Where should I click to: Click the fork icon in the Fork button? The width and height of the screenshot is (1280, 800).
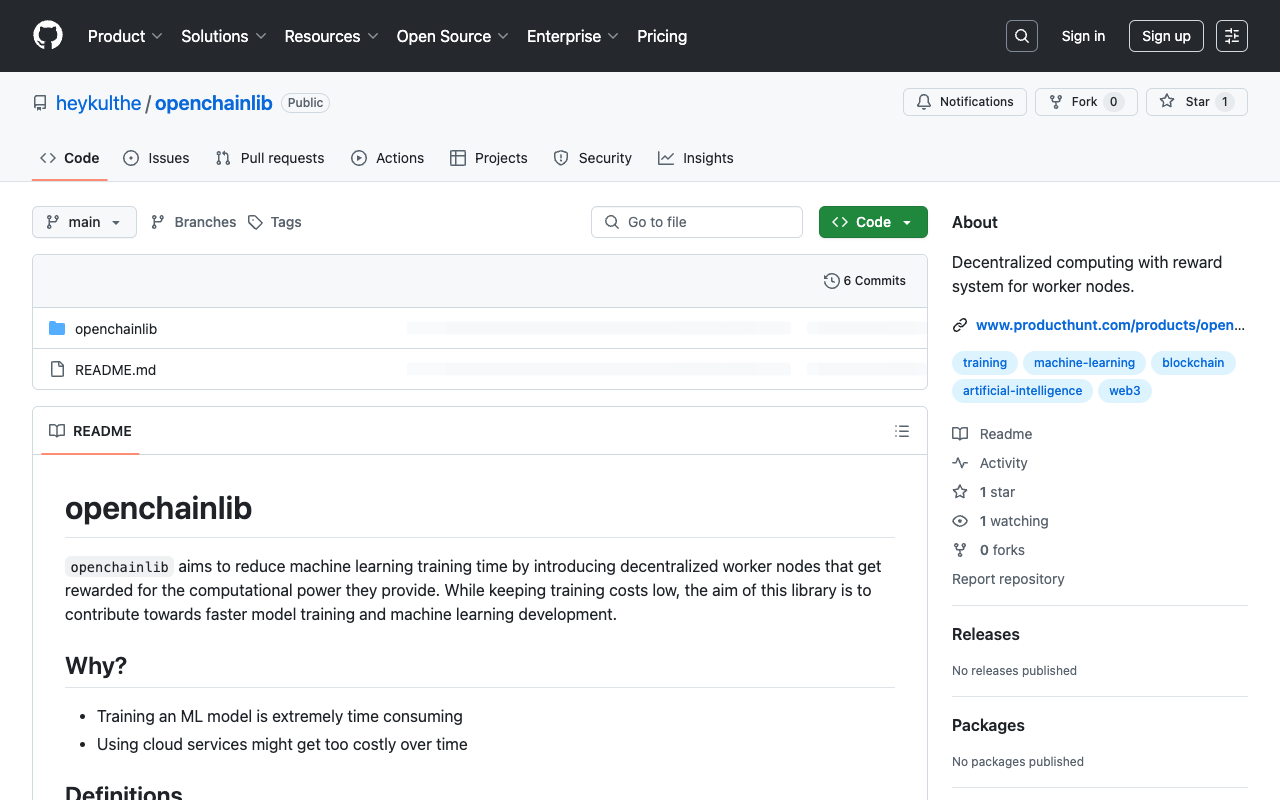1056,102
